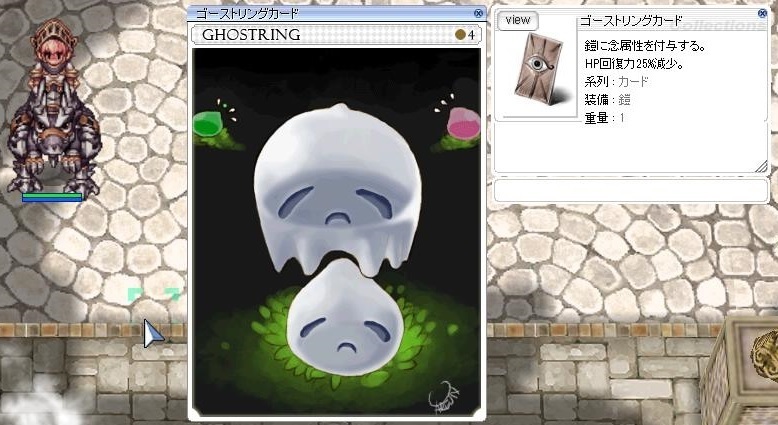Click the resize grip of the description window

(x=761, y=167)
